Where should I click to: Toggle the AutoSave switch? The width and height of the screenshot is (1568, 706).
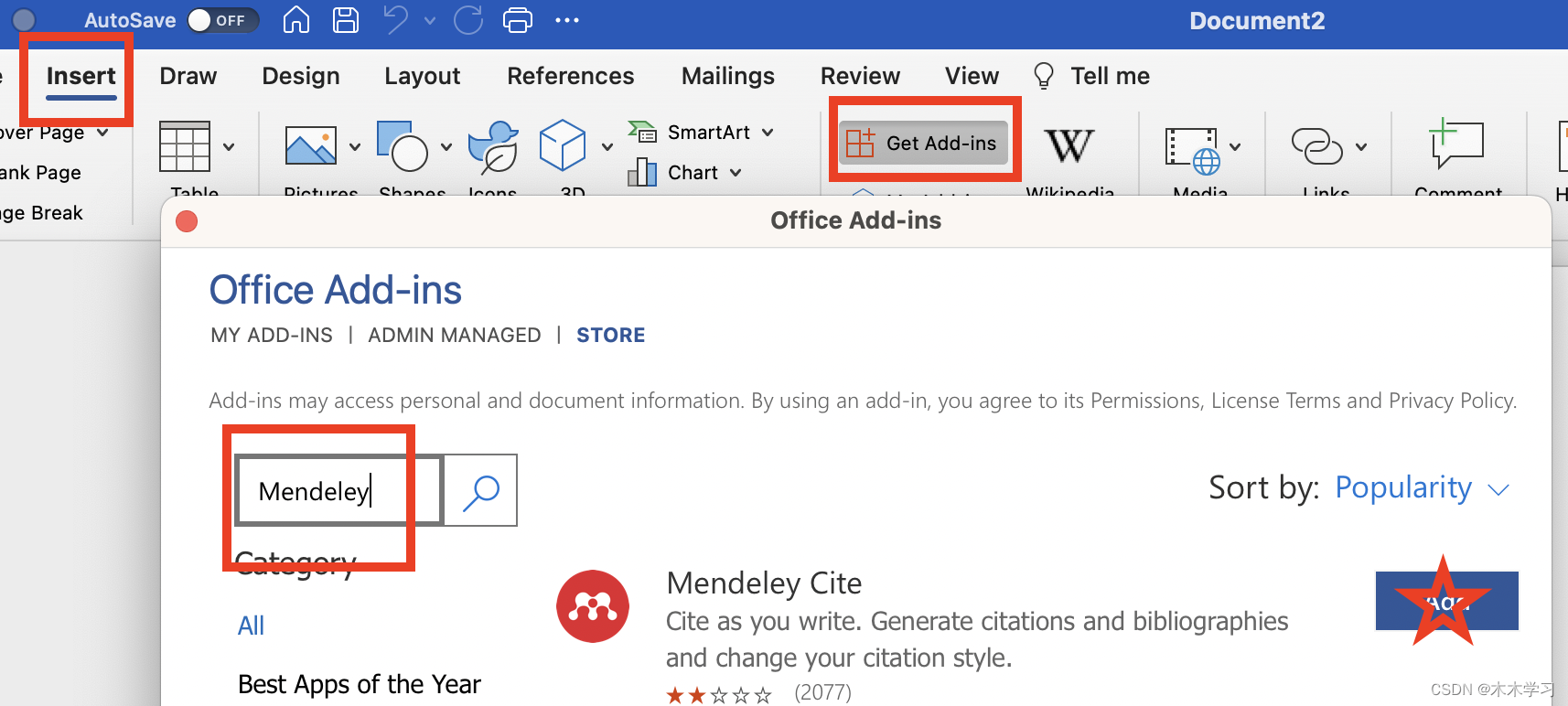pos(223,20)
